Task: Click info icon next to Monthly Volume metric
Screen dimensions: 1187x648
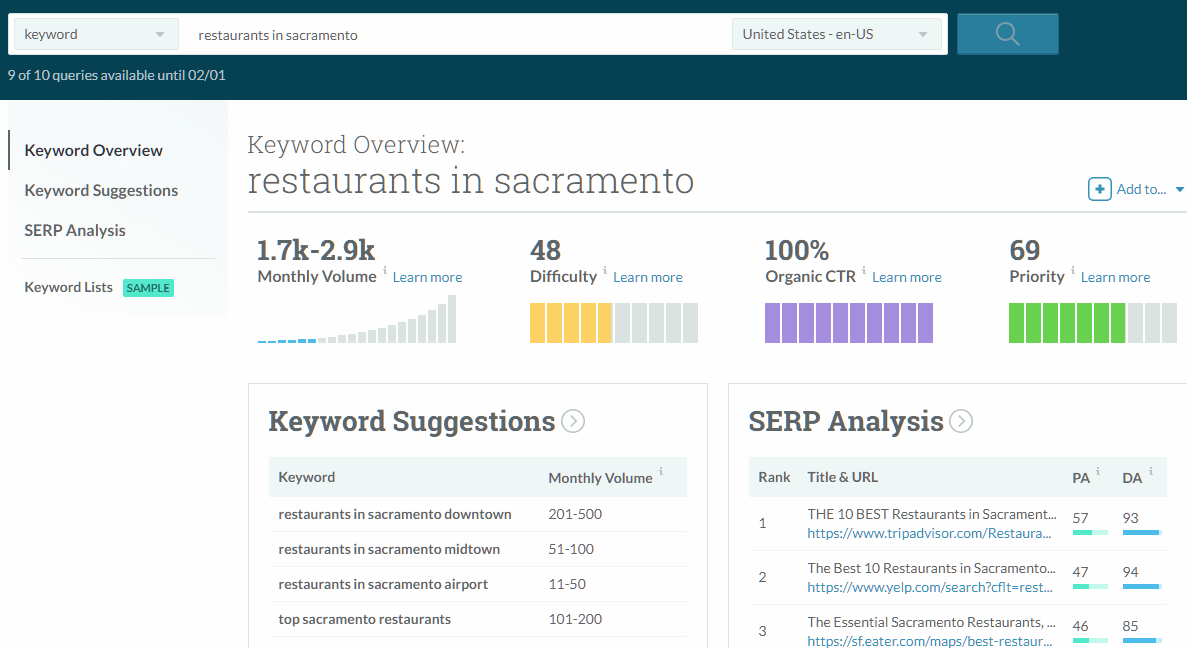Action: coord(385,270)
